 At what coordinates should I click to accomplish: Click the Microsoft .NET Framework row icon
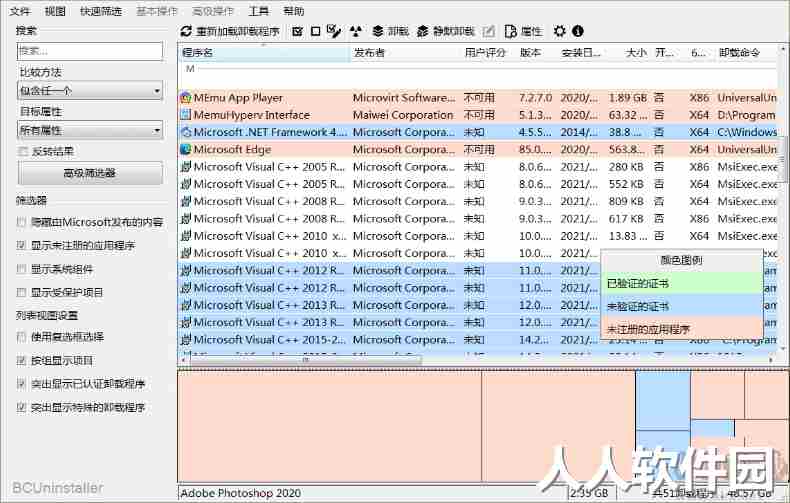[x=186, y=132]
